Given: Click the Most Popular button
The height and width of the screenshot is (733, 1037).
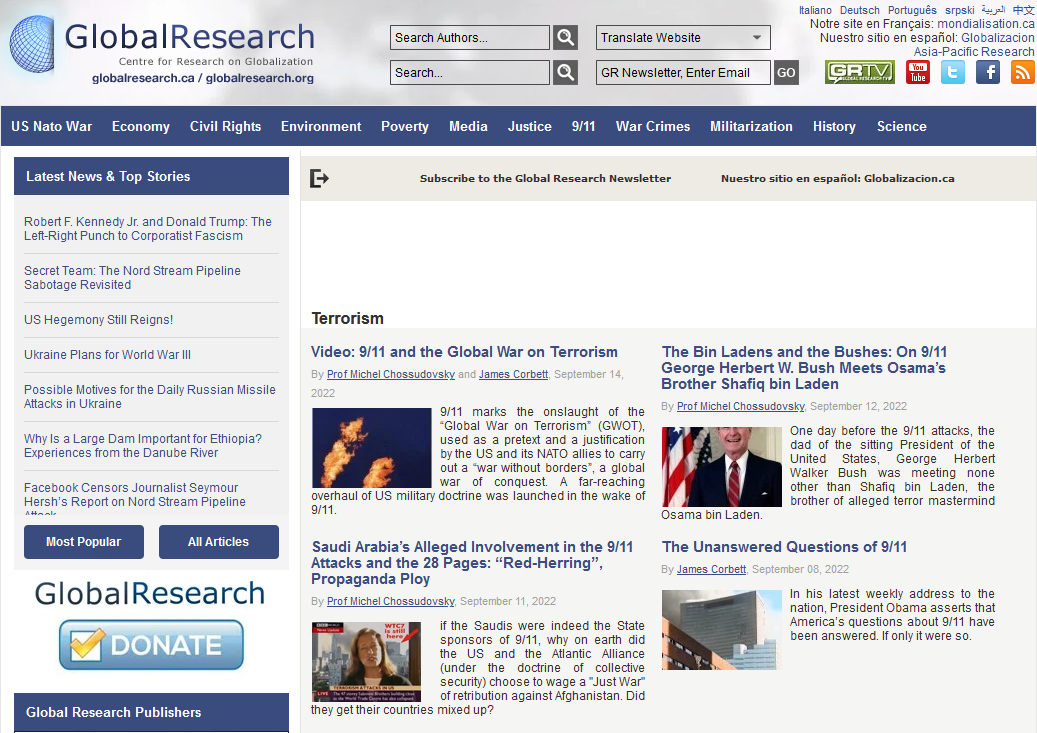Looking at the screenshot, I should [84, 542].
